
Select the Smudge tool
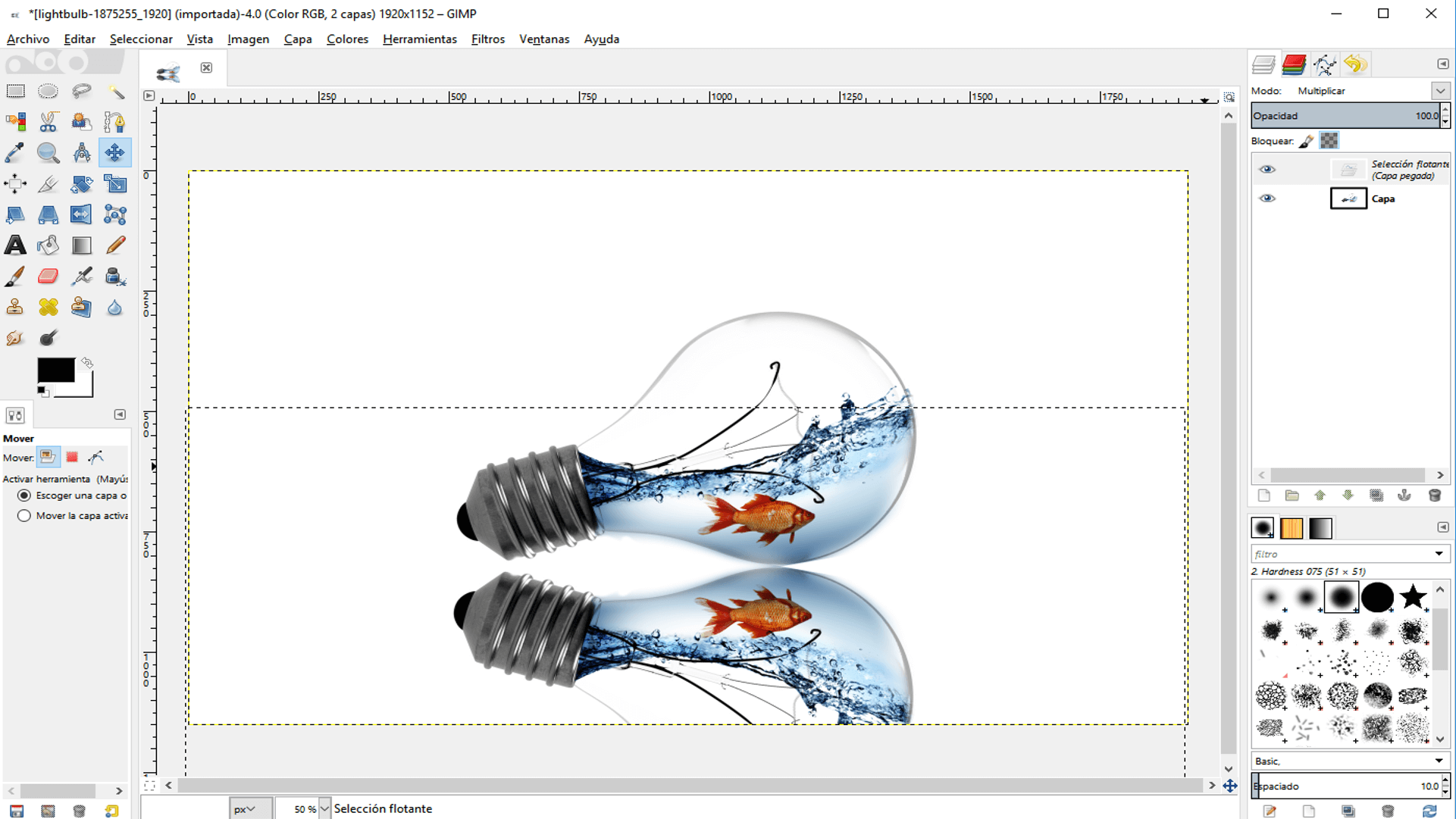tap(15, 338)
